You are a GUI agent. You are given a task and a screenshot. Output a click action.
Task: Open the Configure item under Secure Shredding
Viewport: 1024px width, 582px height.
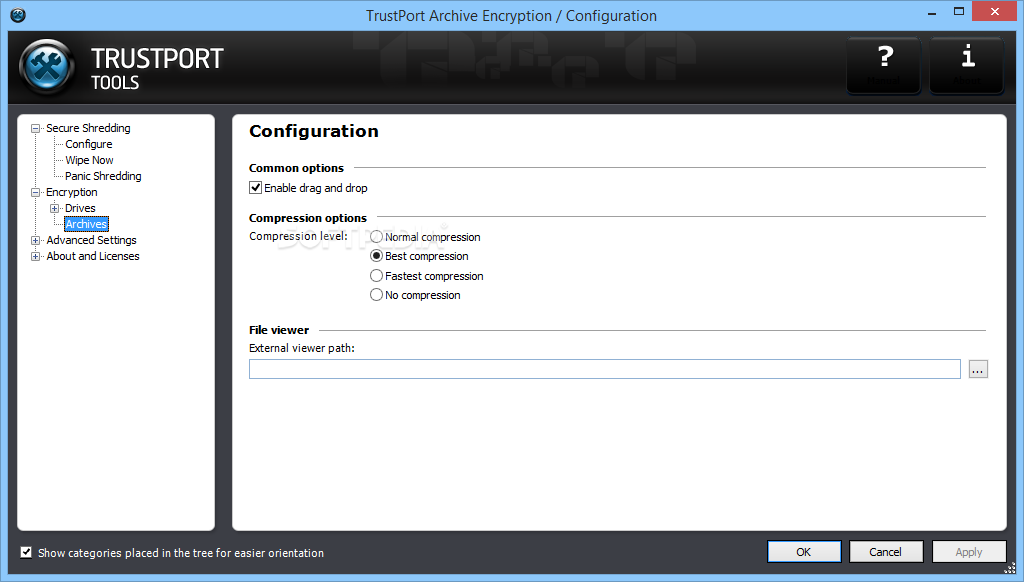tap(89, 144)
